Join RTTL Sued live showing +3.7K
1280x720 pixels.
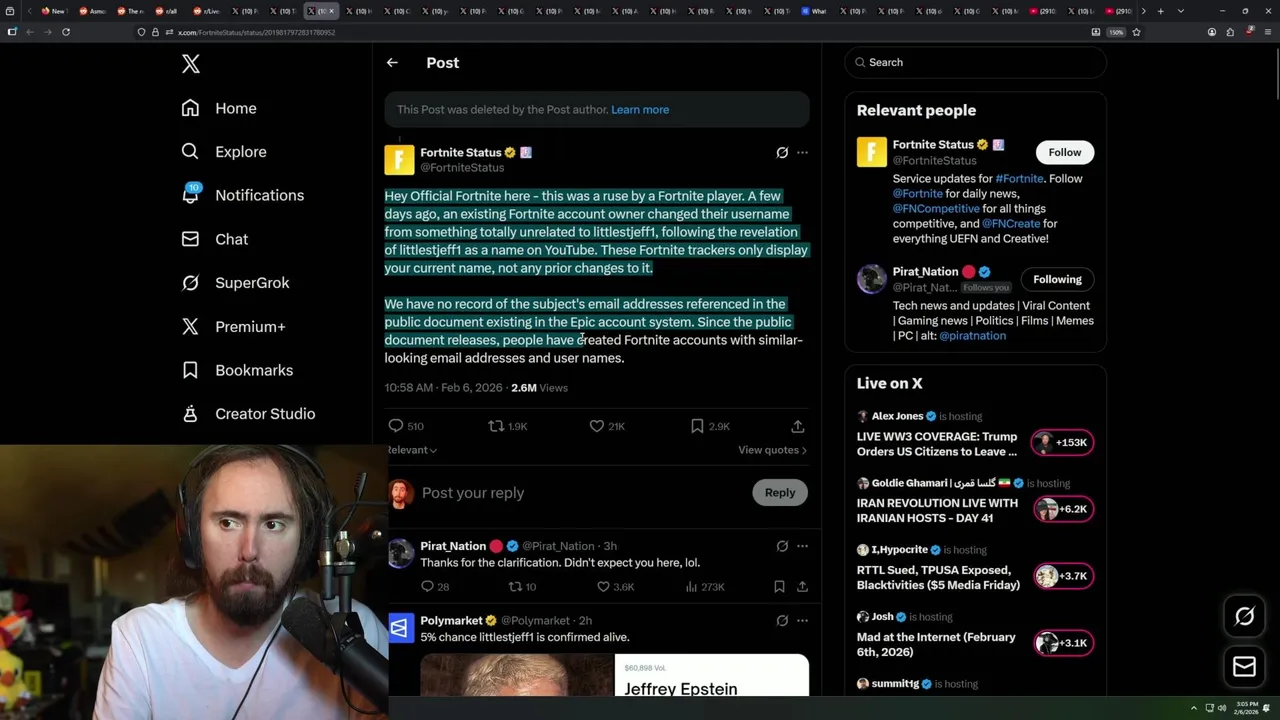1063,577
